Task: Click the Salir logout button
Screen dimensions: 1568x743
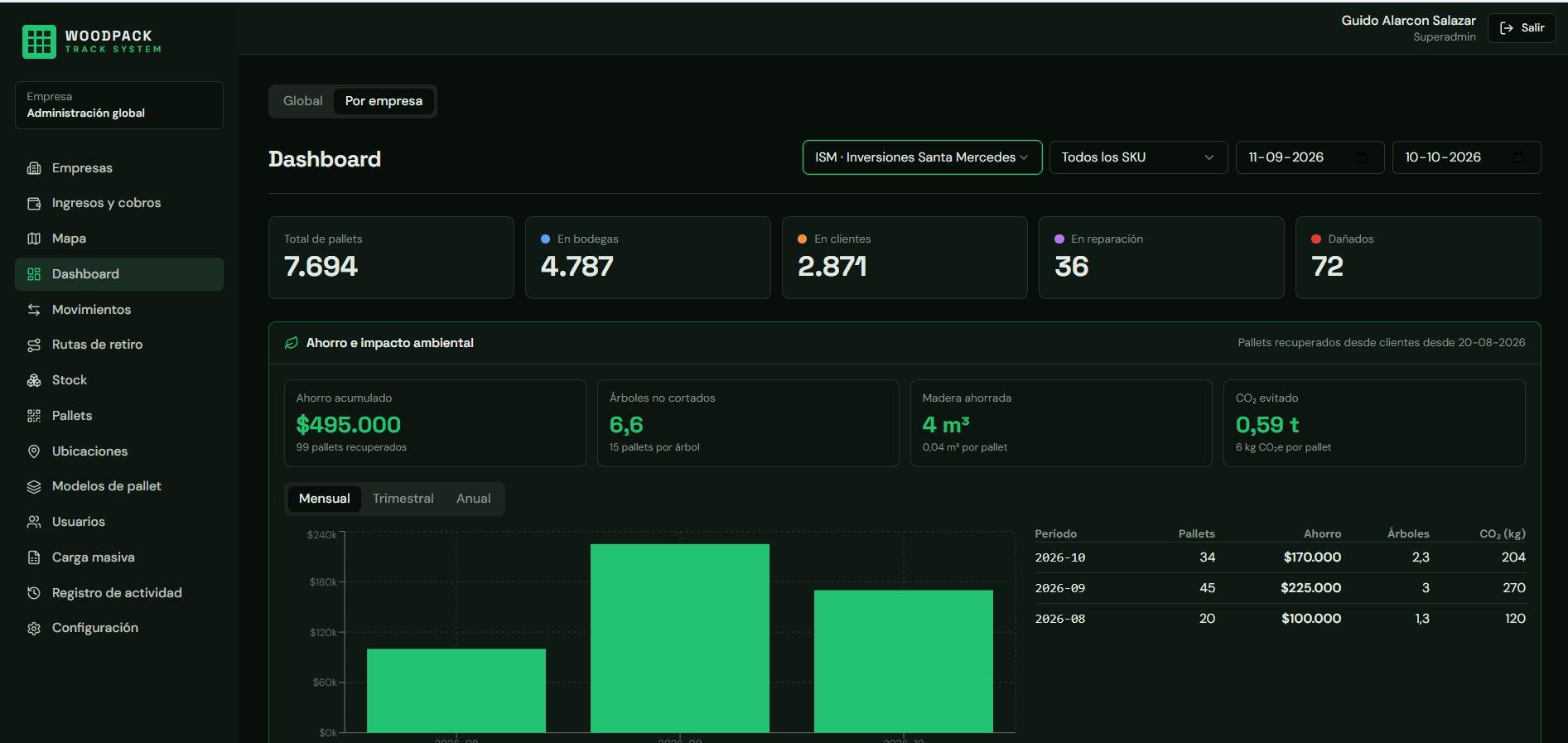Action: (x=1522, y=28)
